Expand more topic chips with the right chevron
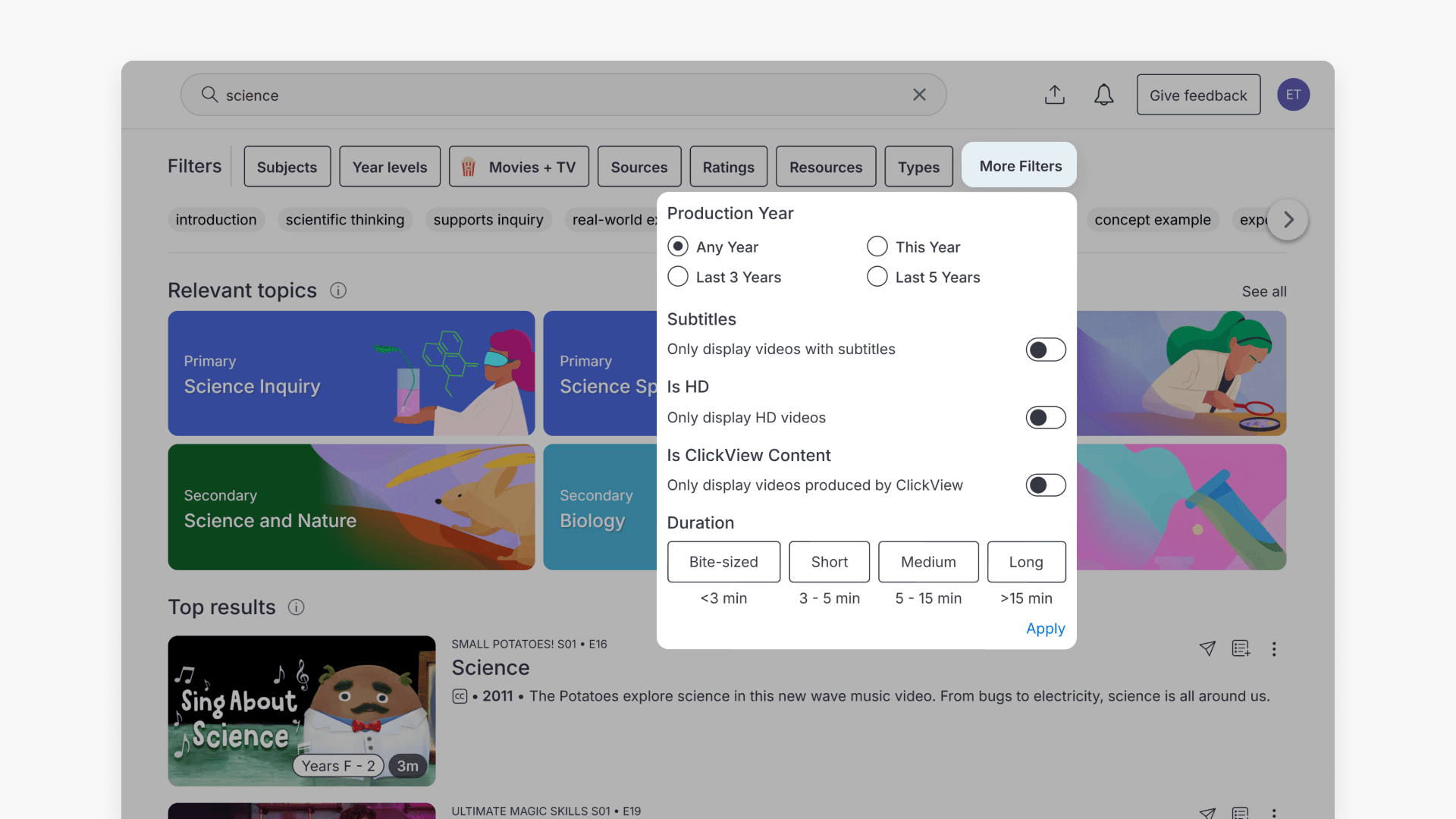 point(1287,220)
